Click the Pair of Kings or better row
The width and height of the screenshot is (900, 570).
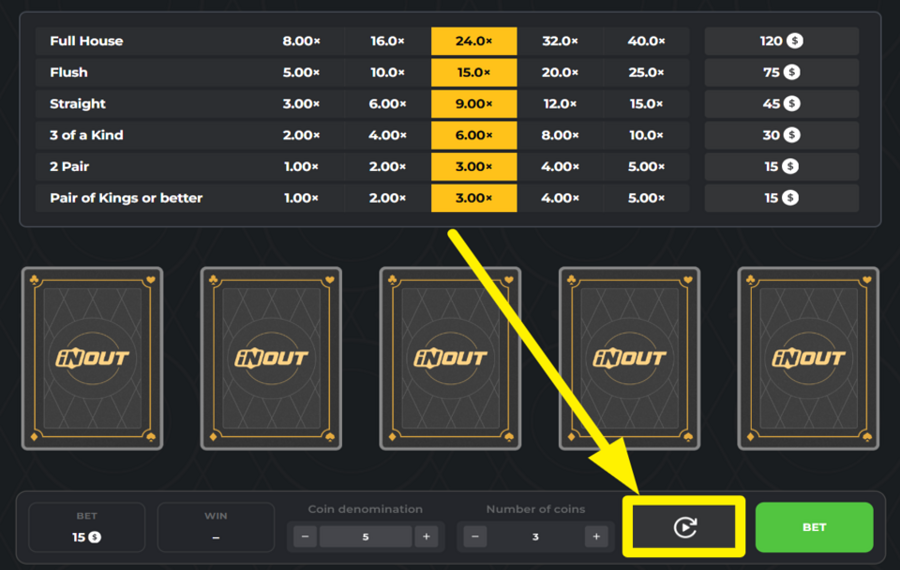click(126, 198)
